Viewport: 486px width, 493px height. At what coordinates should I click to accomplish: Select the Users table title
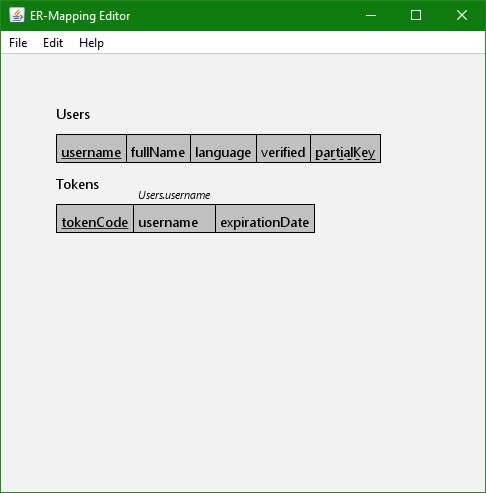point(73,114)
